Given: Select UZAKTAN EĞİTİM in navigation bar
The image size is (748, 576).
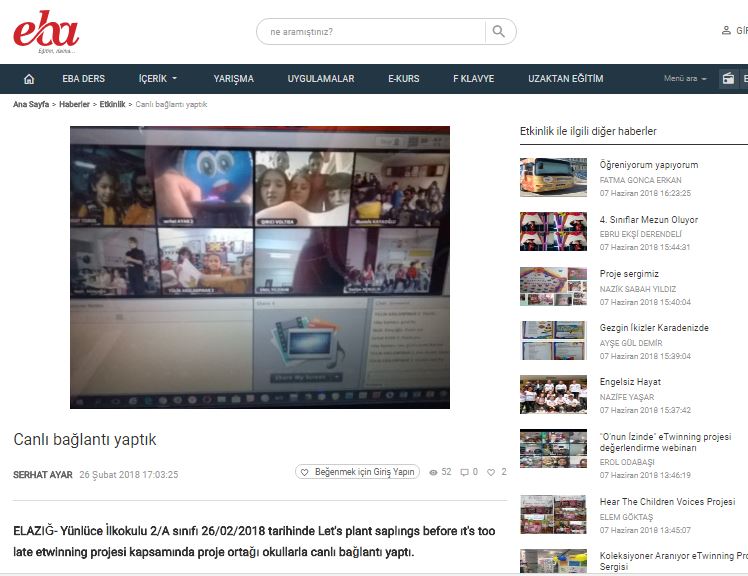Looking at the screenshot, I should (x=565, y=79).
